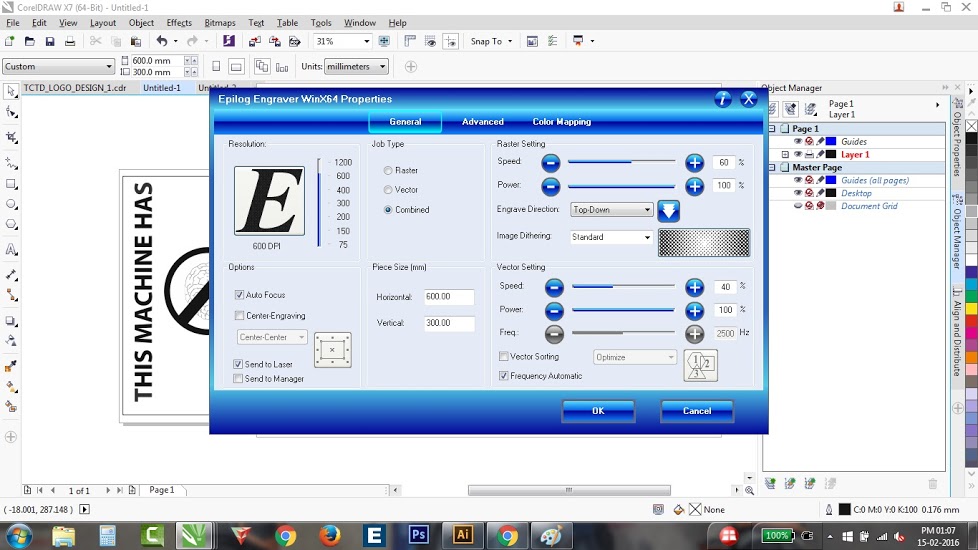Switch to TCTD_LOGO_DESIGN_1.cdr document tab
The image size is (978, 550).
point(75,88)
